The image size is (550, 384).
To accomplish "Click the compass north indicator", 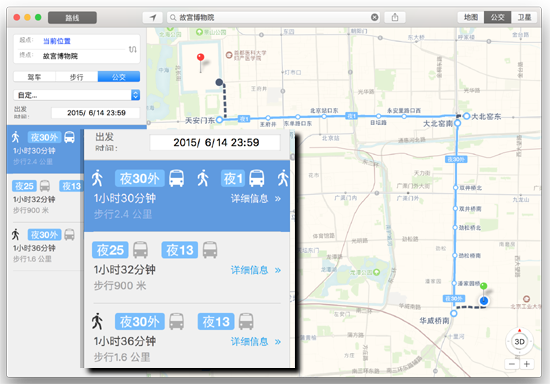I will pos(519,331).
